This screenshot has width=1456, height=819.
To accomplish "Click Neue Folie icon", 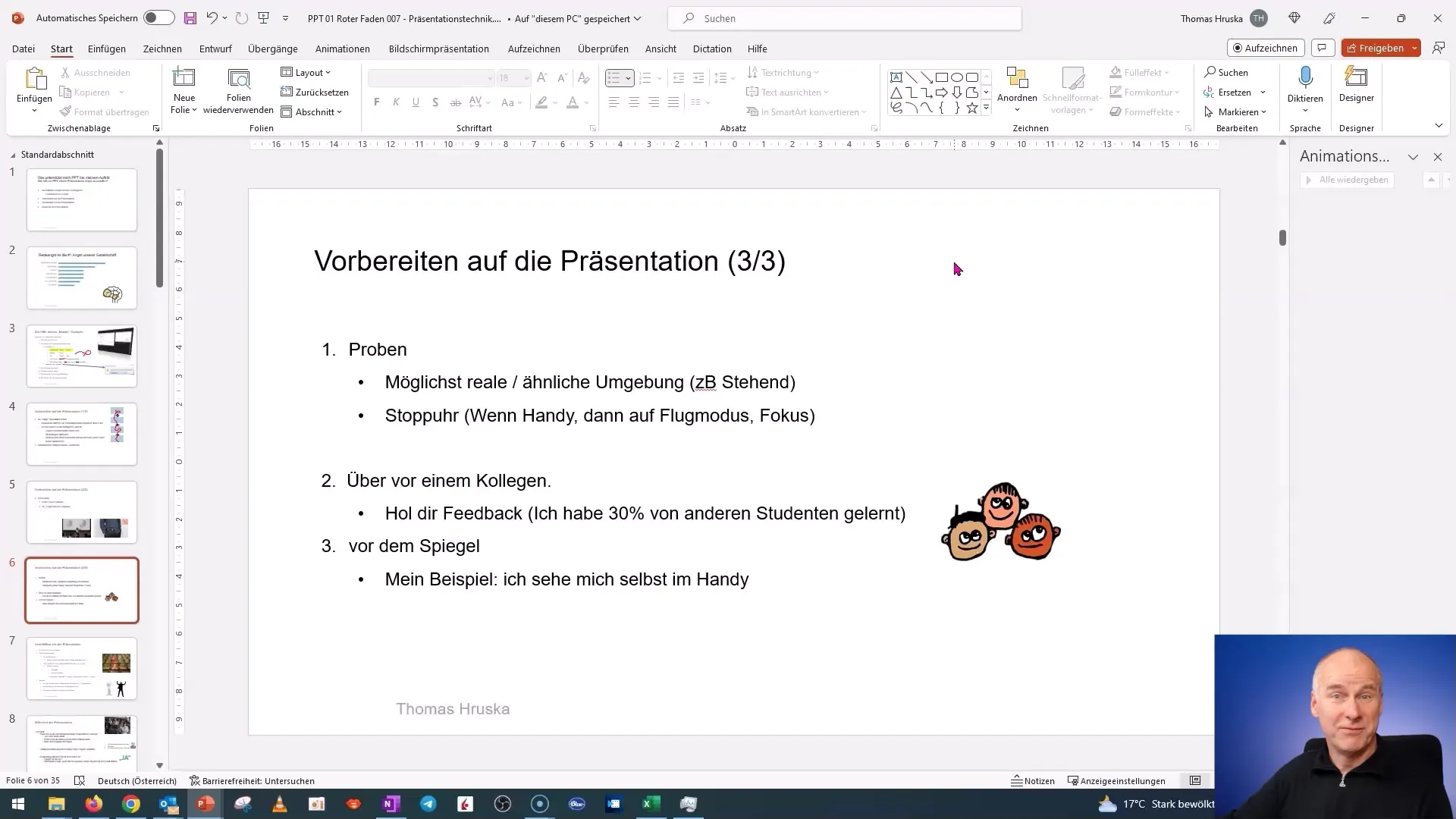I will tap(184, 78).
